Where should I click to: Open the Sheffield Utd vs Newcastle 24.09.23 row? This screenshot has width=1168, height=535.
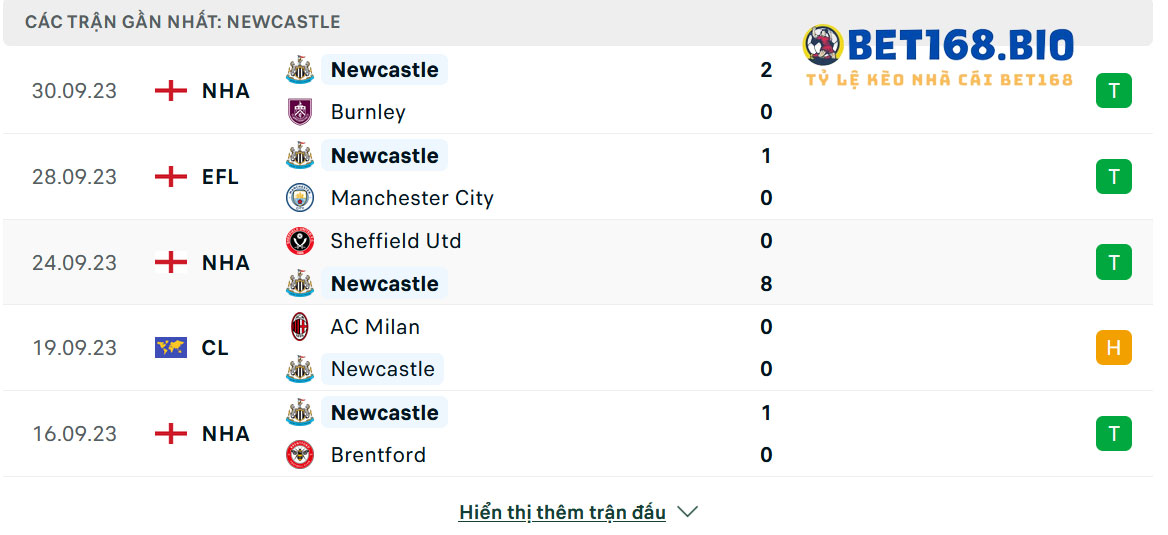click(x=578, y=262)
